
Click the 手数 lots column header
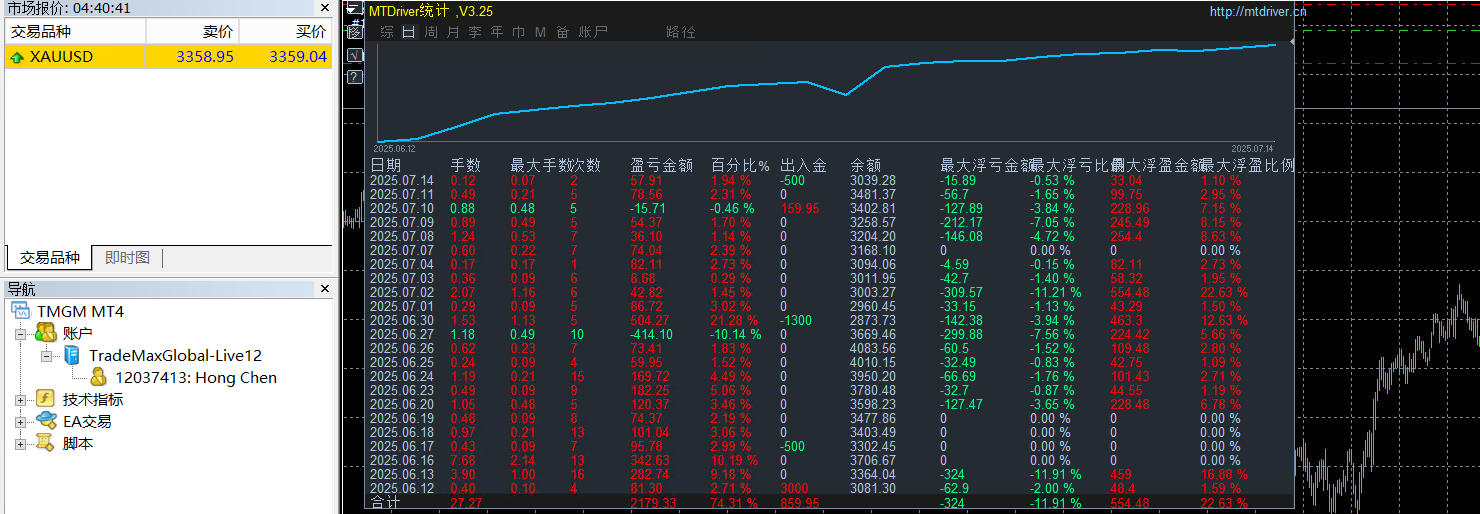point(466,165)
